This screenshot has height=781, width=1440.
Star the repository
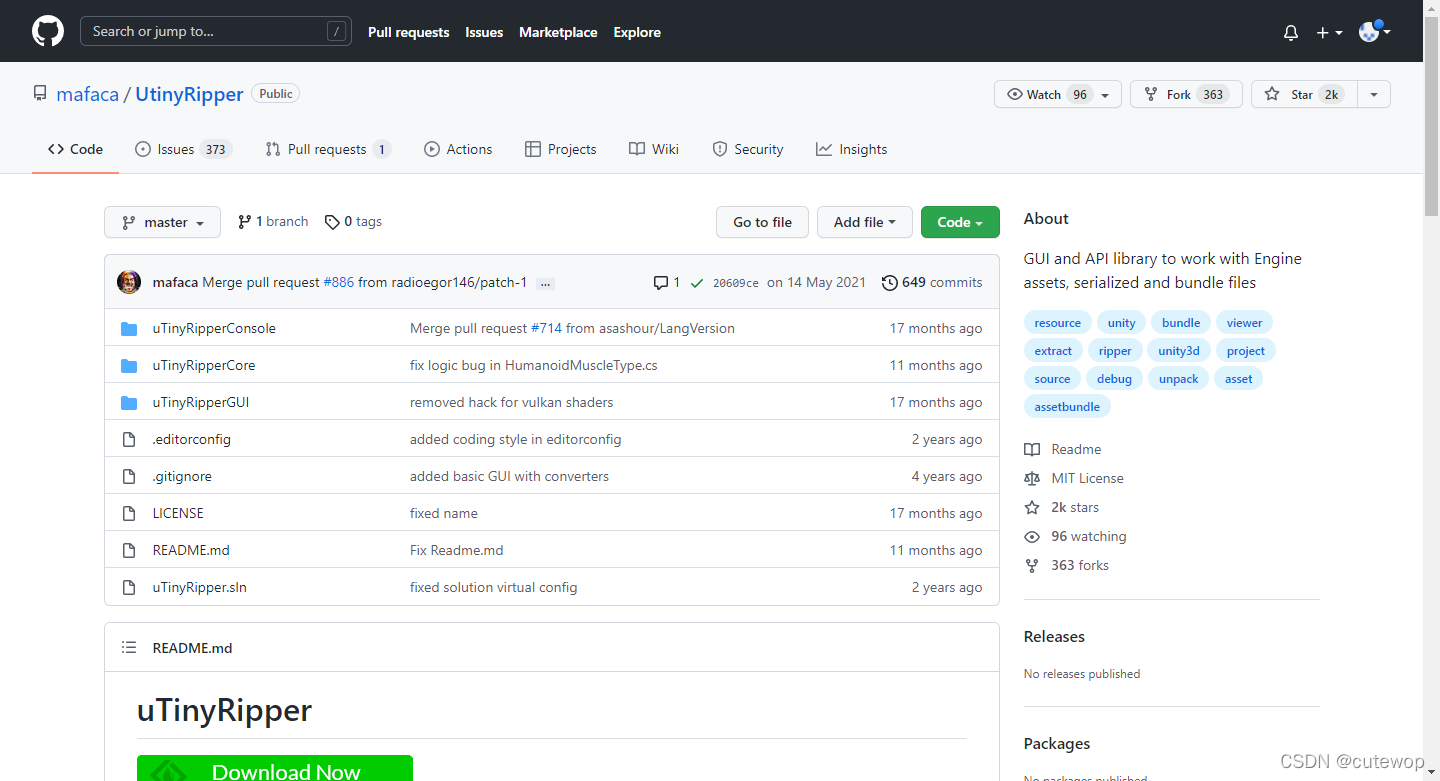tap(1304, 94)
